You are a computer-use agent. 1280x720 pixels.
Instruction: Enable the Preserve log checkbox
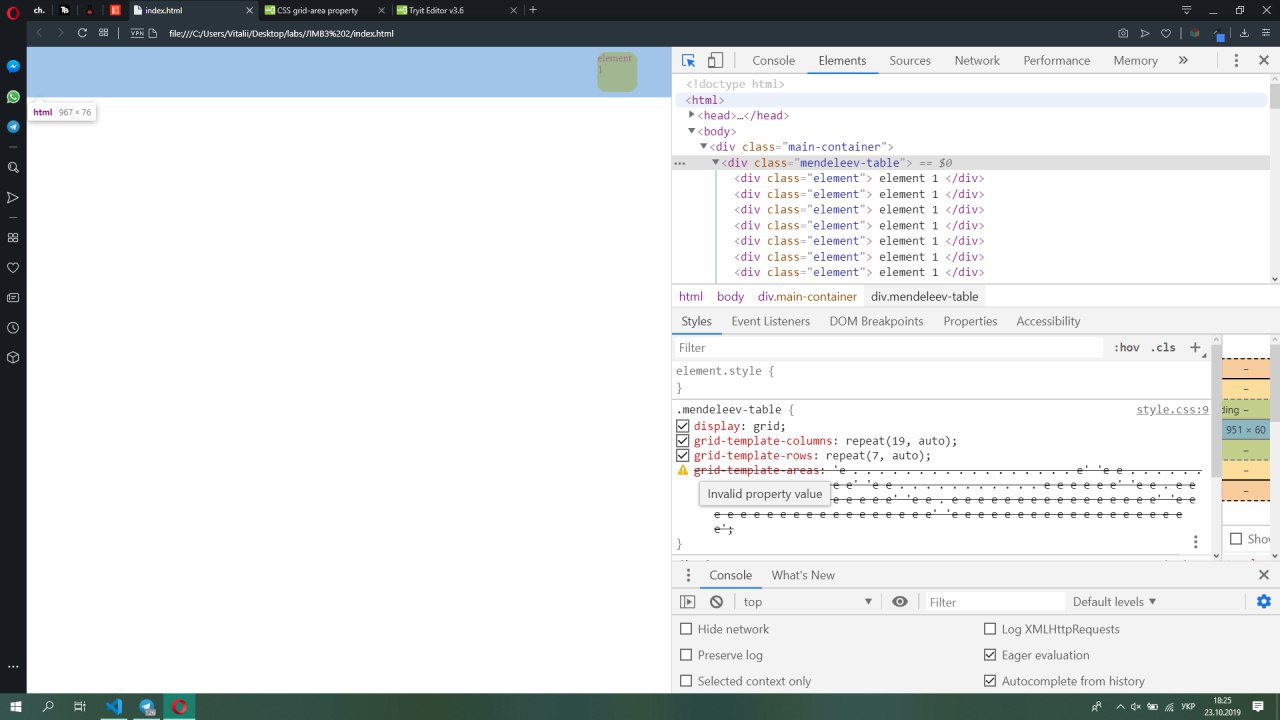pos(686,655)
